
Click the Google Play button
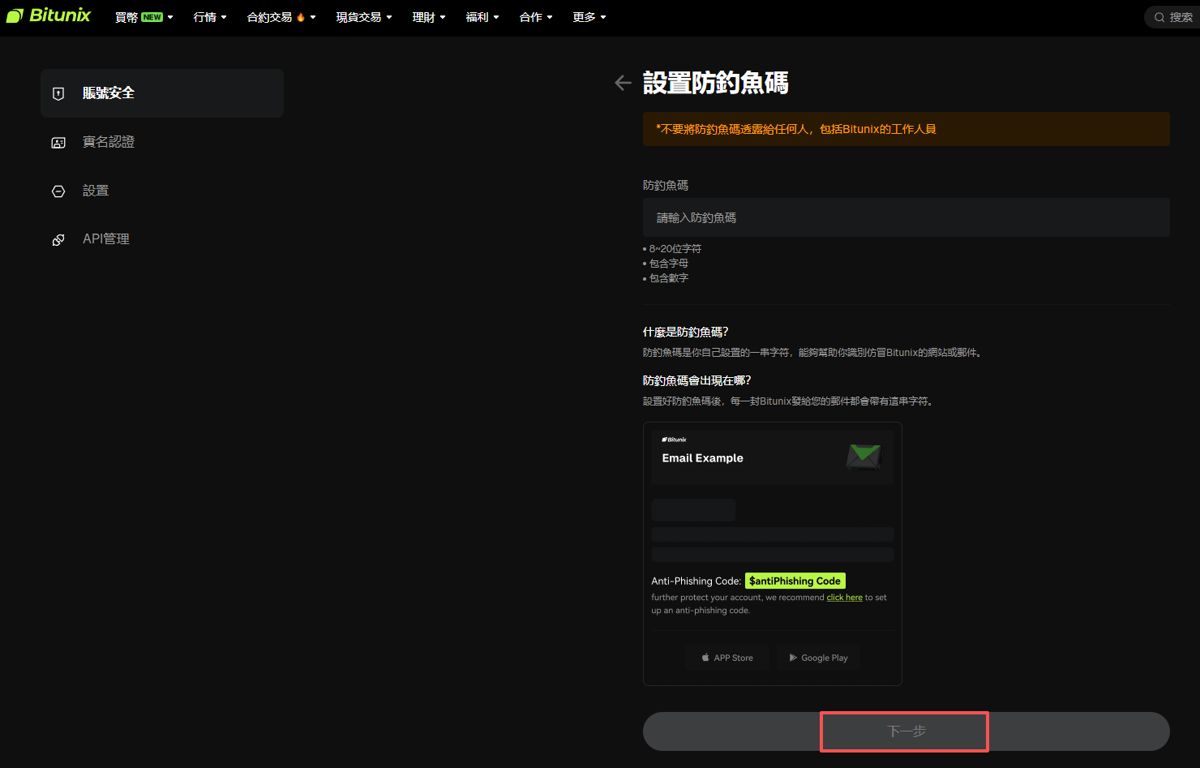(x=818, y=657)
